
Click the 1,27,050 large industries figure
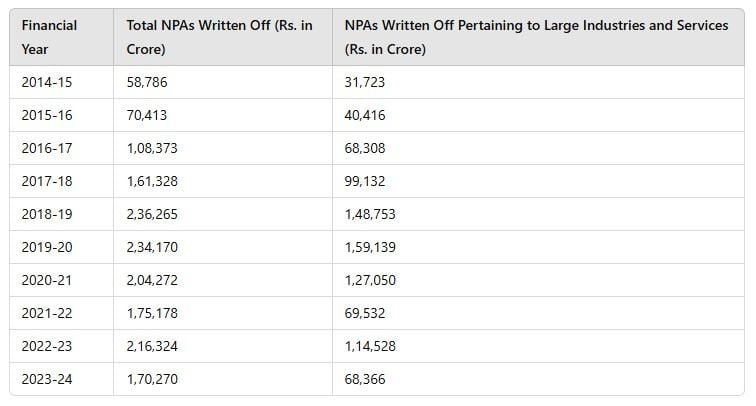coord(370,280)
